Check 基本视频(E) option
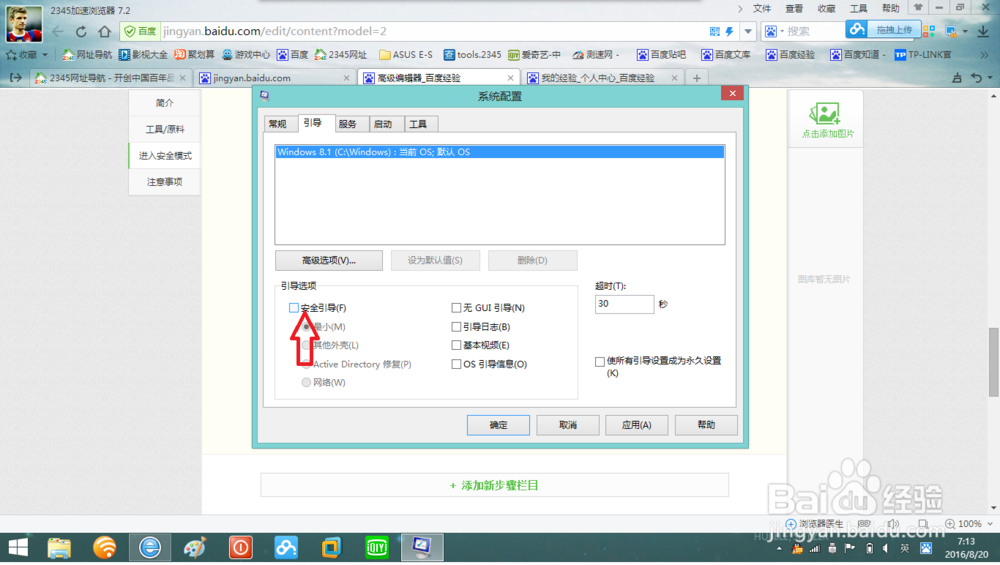Image resolution: width=1000 pixels, height=565 pixels. click(x=456, y=345)
